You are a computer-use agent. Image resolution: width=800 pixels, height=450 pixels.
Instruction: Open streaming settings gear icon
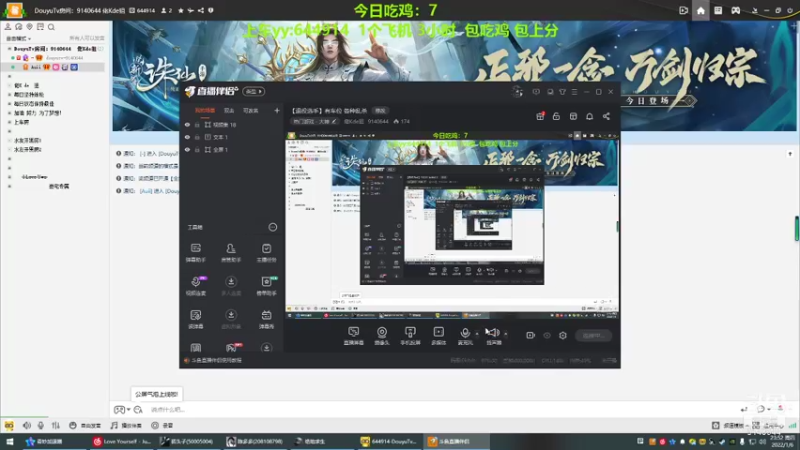click(x=563, y=335)
